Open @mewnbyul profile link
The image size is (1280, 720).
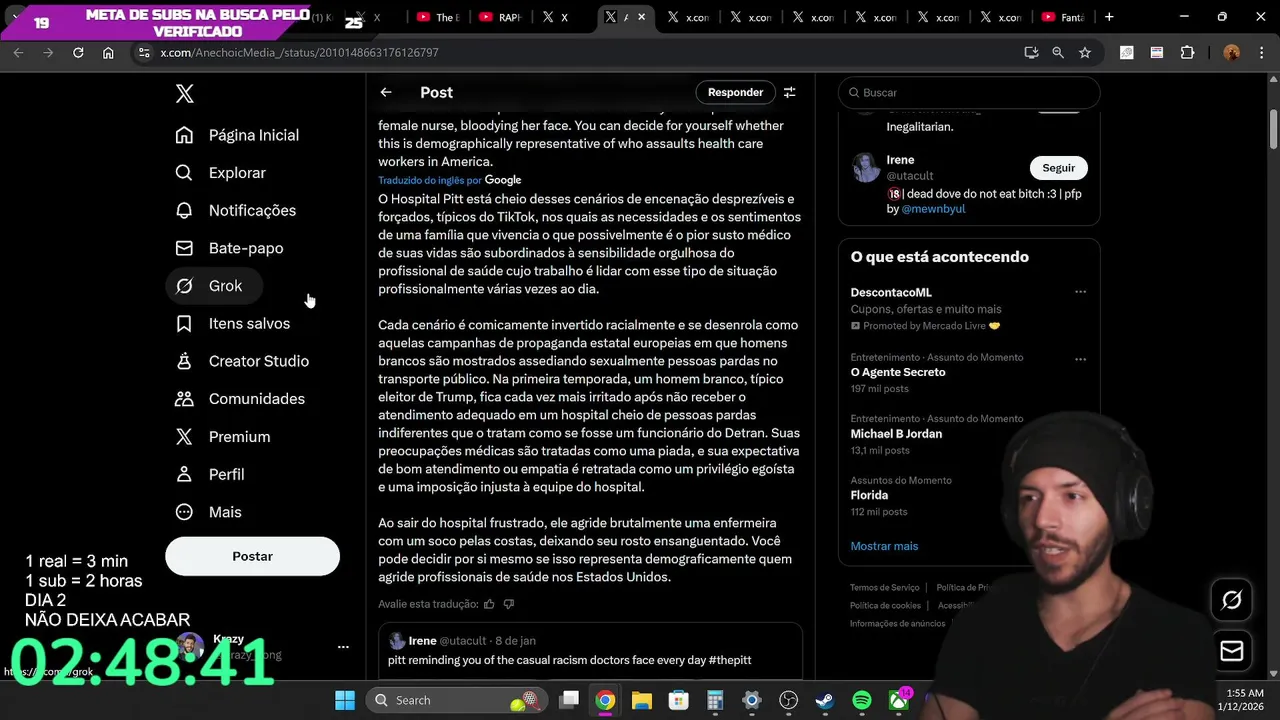[x=933, y=209]
